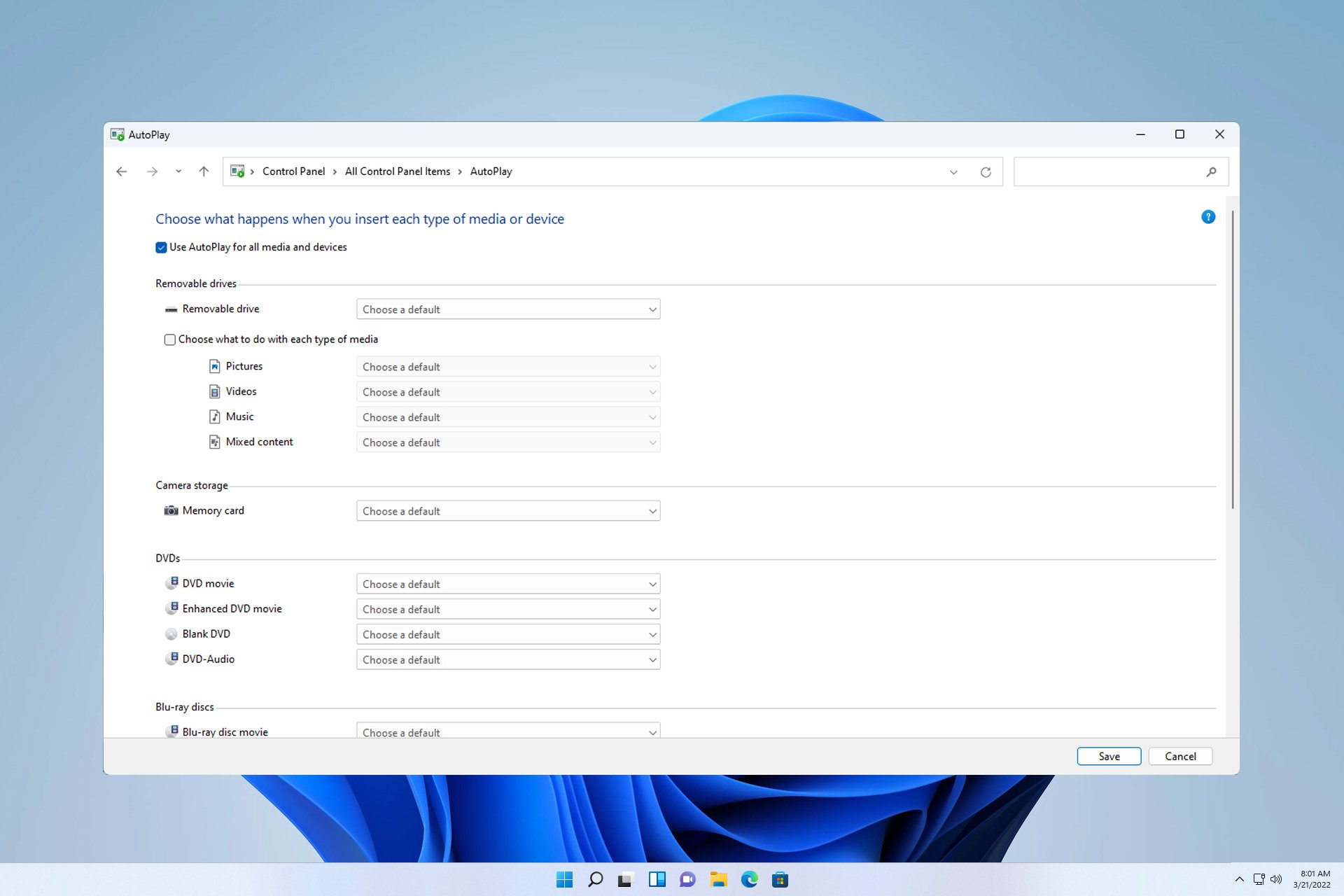The width and height of the screenshot is (1344, 896).
Task: Click the search magnifier icon
Action: click(1212, 172)
